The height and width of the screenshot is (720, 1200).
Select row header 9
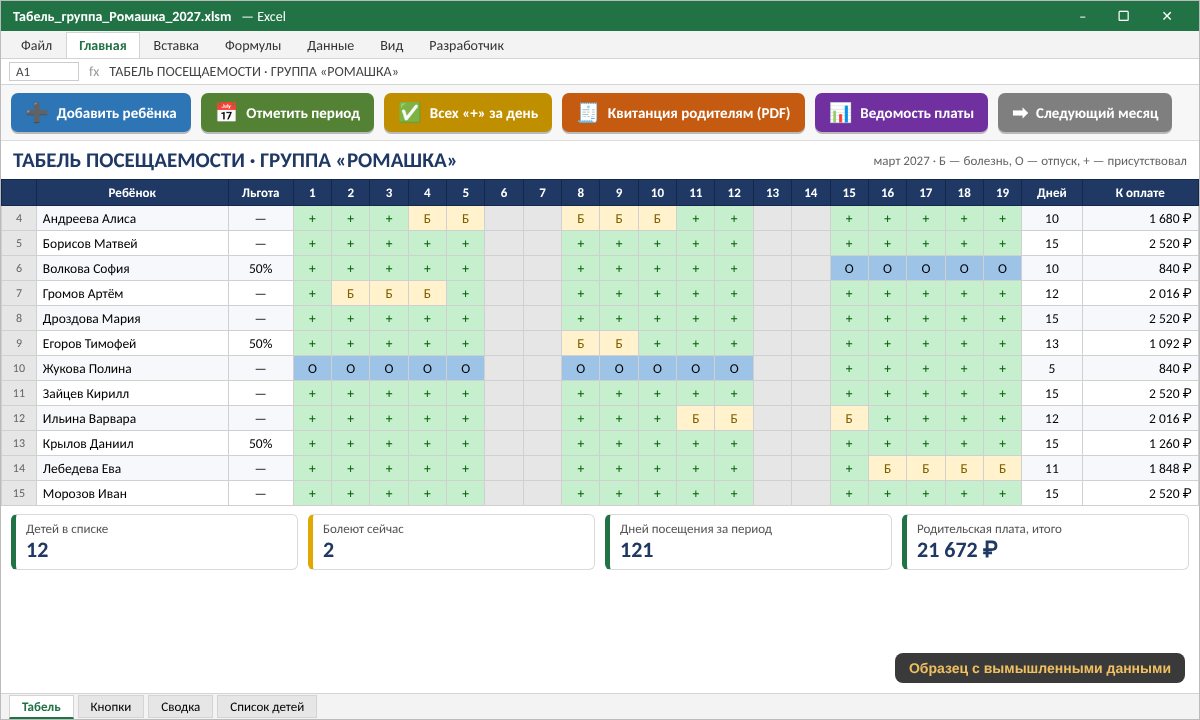tap(19, 343)
